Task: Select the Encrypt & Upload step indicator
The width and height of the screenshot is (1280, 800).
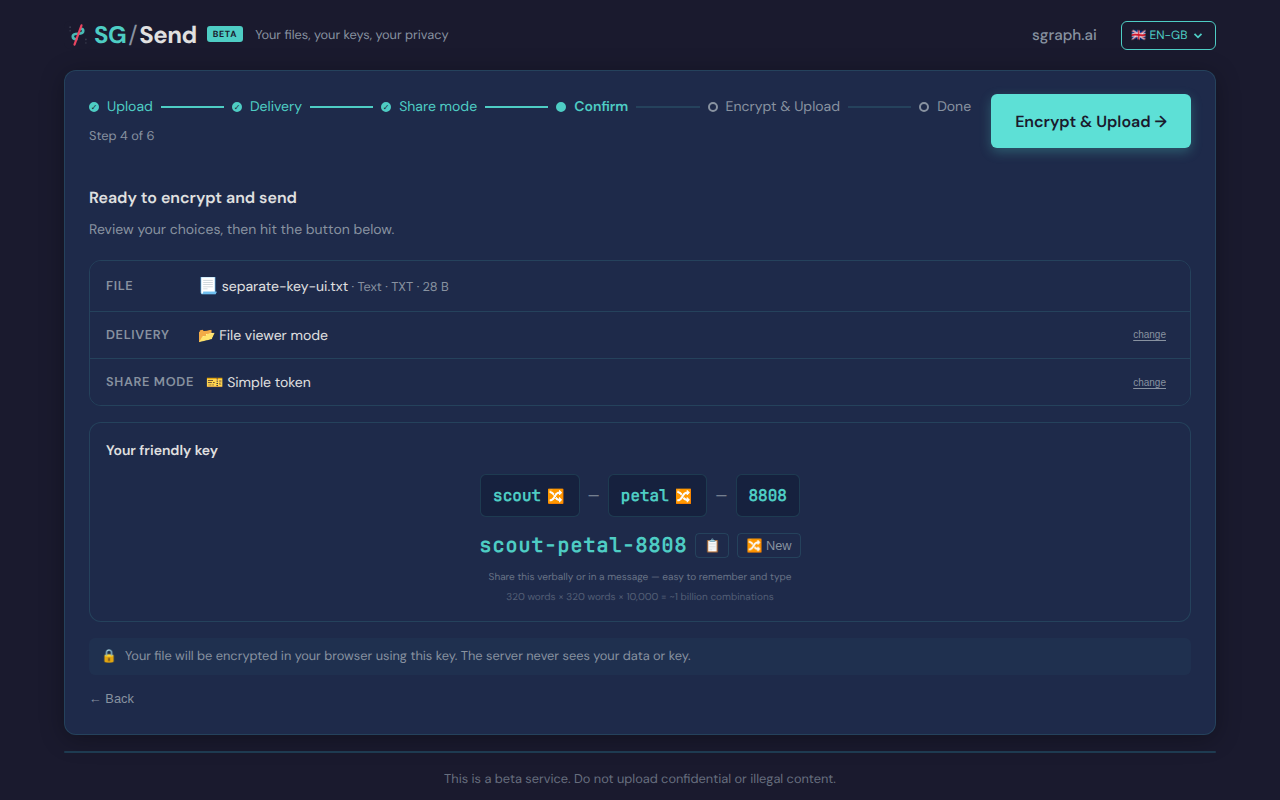Action: (774, 106)
